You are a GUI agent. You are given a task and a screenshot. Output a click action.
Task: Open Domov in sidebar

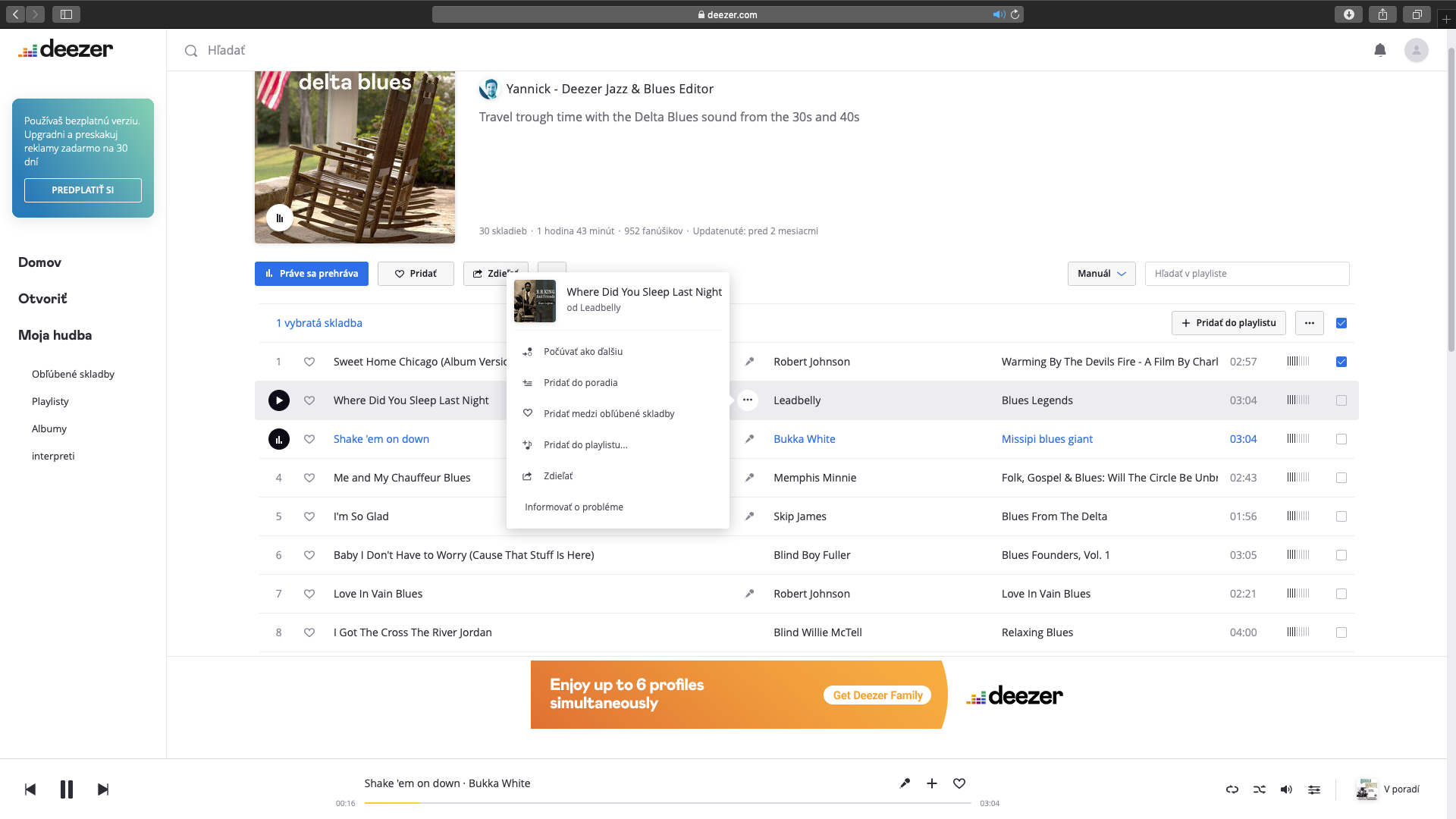coord(39,262)
